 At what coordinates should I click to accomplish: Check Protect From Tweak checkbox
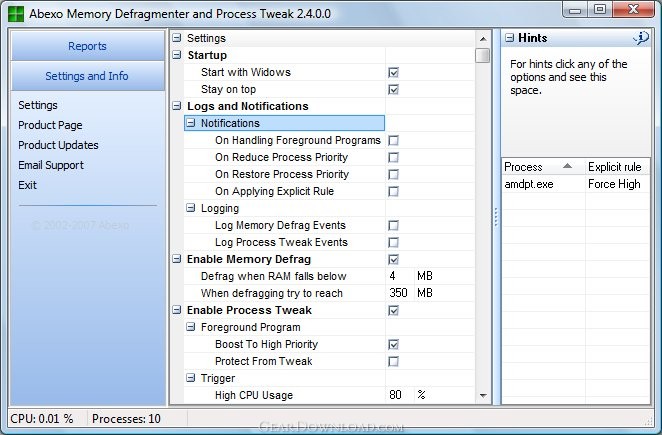pyautogui.click(x=393, y=362)
